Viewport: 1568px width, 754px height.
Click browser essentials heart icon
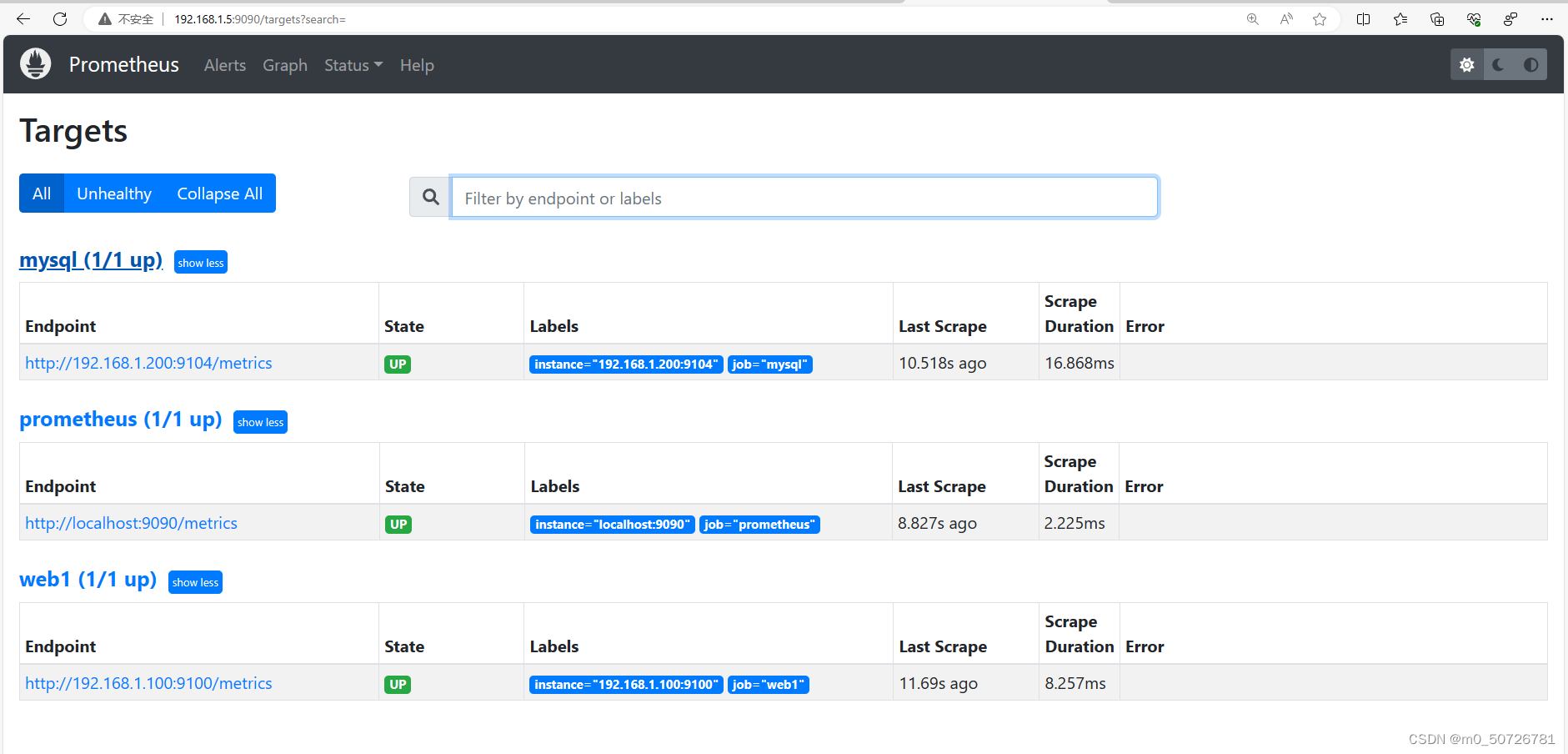click(x=1474, y=18)
